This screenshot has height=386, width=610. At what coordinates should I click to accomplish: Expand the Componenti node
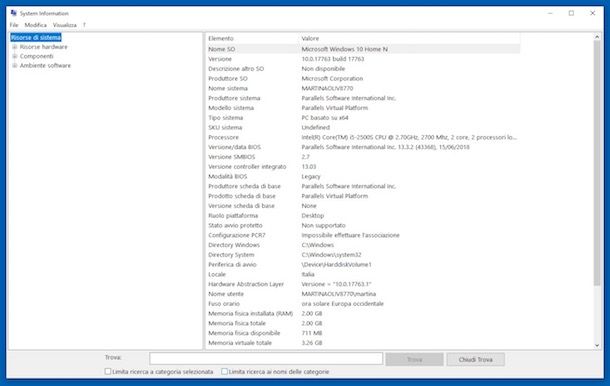pyautogui.click(x=15, y=56)
